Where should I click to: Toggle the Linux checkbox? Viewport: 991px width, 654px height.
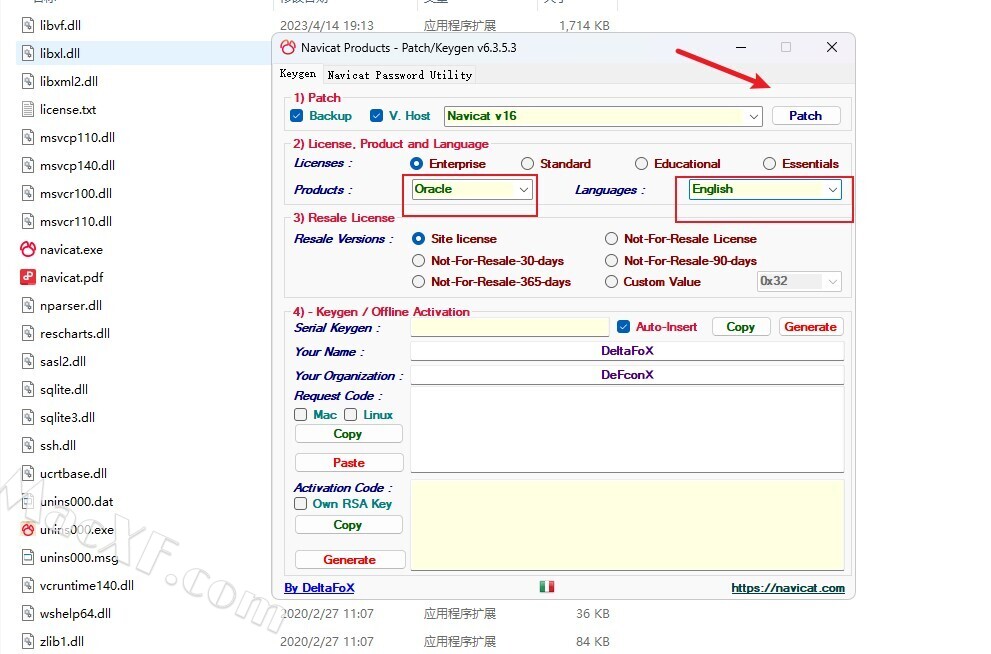point(351,415)
